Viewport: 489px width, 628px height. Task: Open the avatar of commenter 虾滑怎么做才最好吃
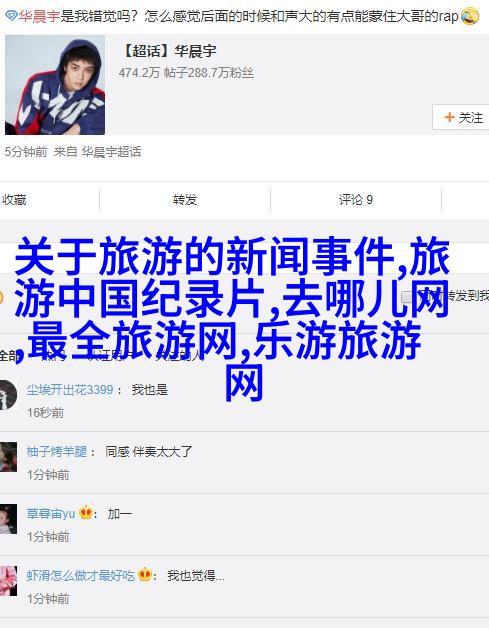point(8,581)
